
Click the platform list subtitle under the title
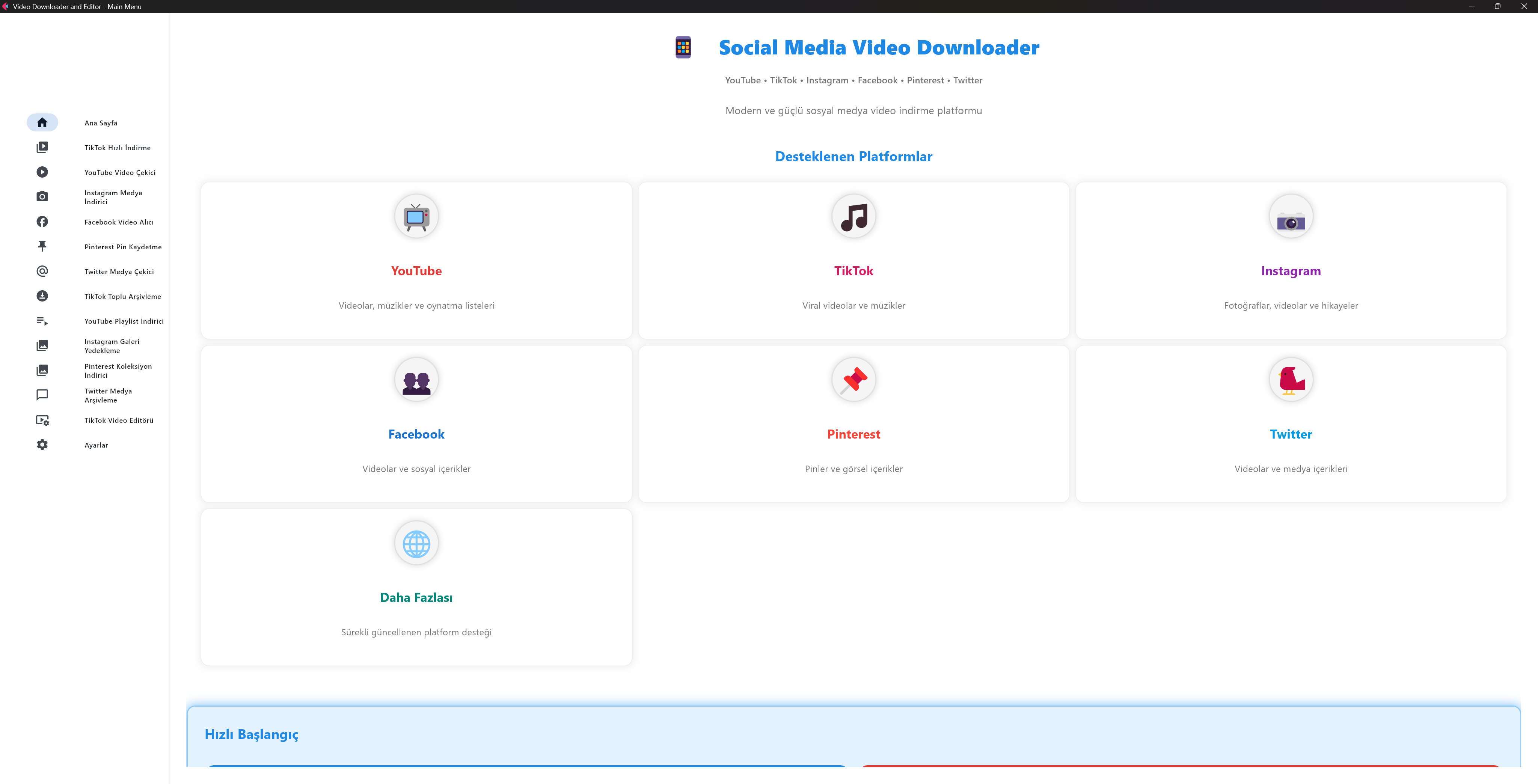pyautogui.click(x=854, y=81)
